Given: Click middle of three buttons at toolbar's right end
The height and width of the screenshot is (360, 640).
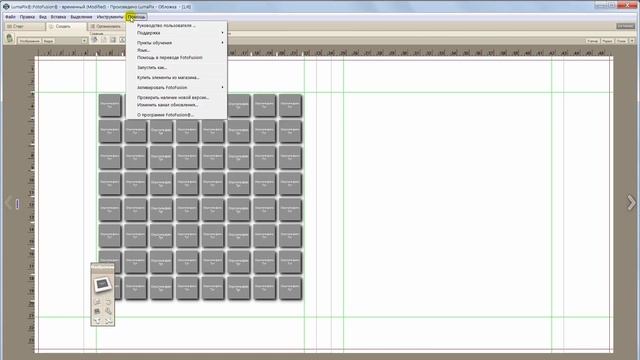Looking at the screenshot, I should coord(607,41).
